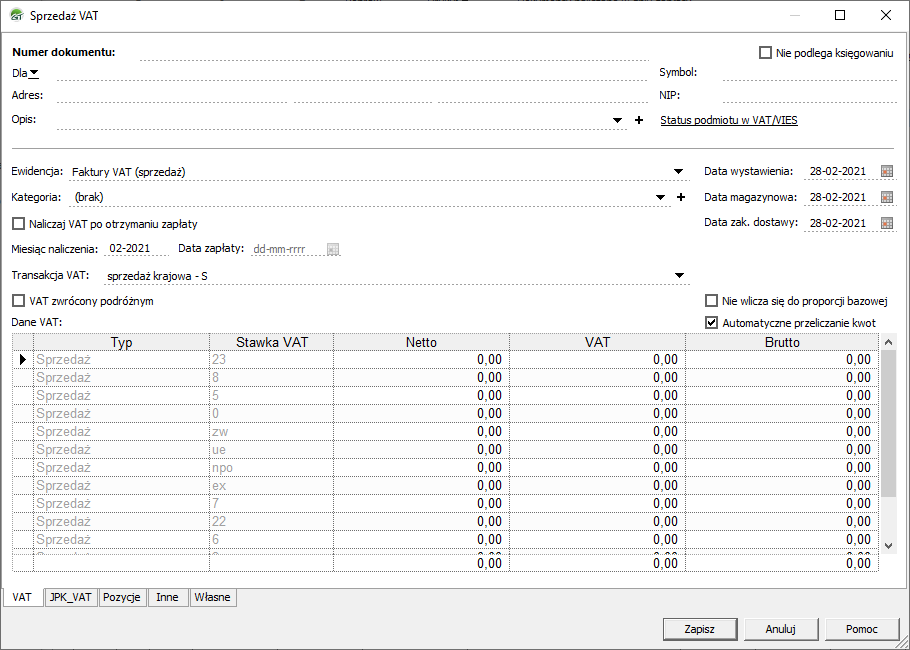Click the Typ column header

pyautogui.click(x=121, y=342)
